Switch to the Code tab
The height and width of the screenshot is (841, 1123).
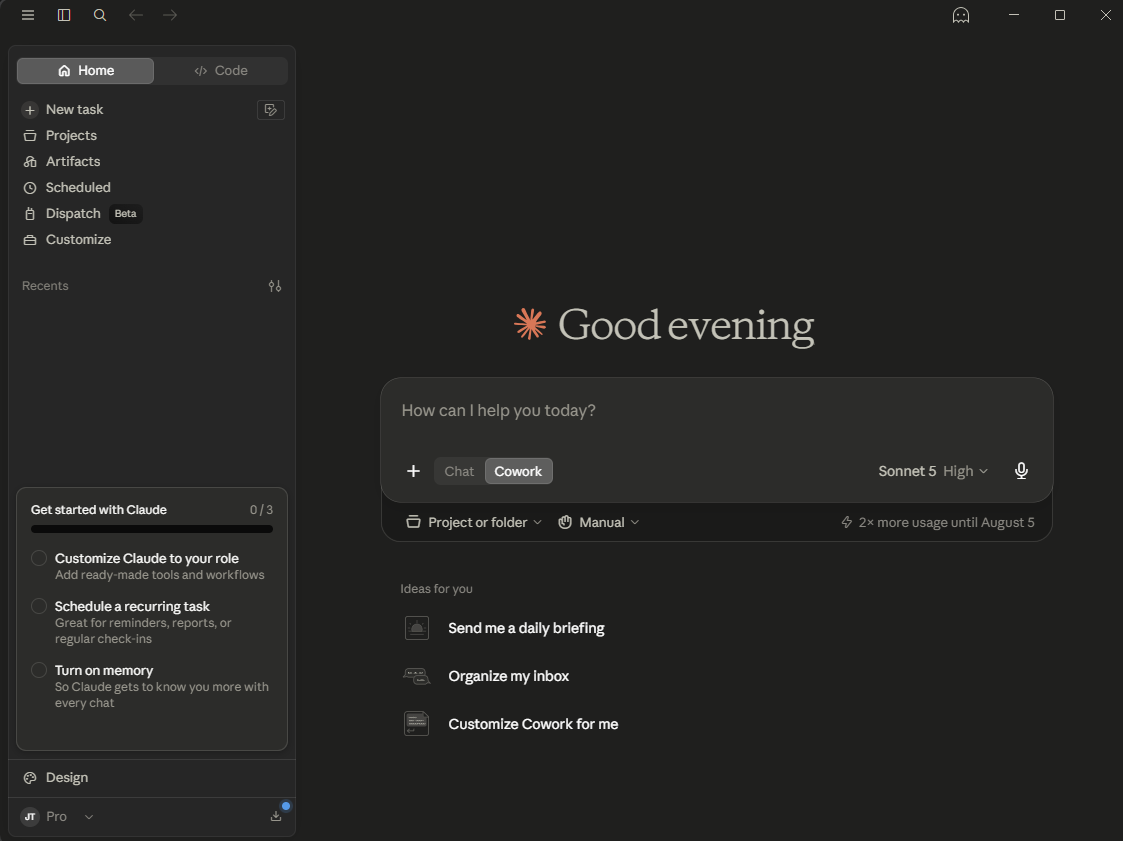(221, 70)
